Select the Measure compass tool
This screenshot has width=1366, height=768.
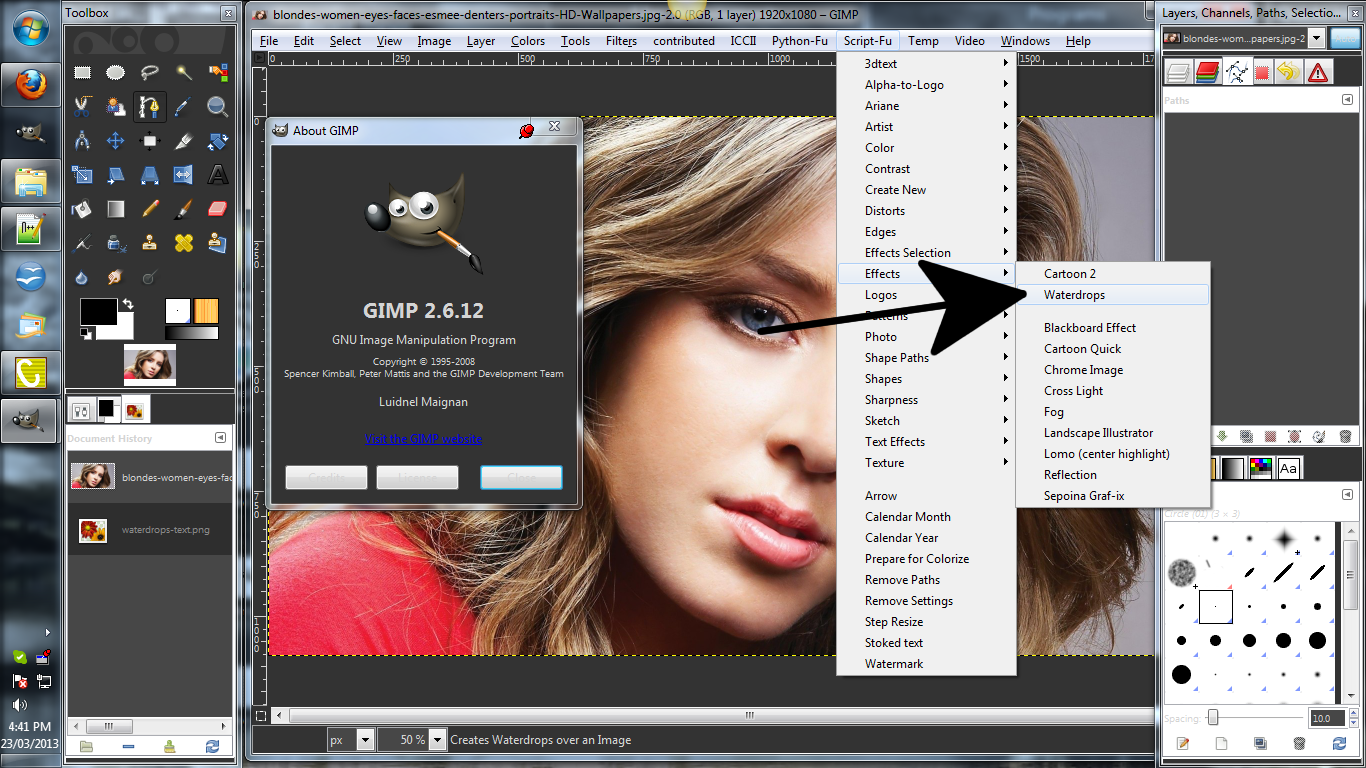[x=82, y=140]
